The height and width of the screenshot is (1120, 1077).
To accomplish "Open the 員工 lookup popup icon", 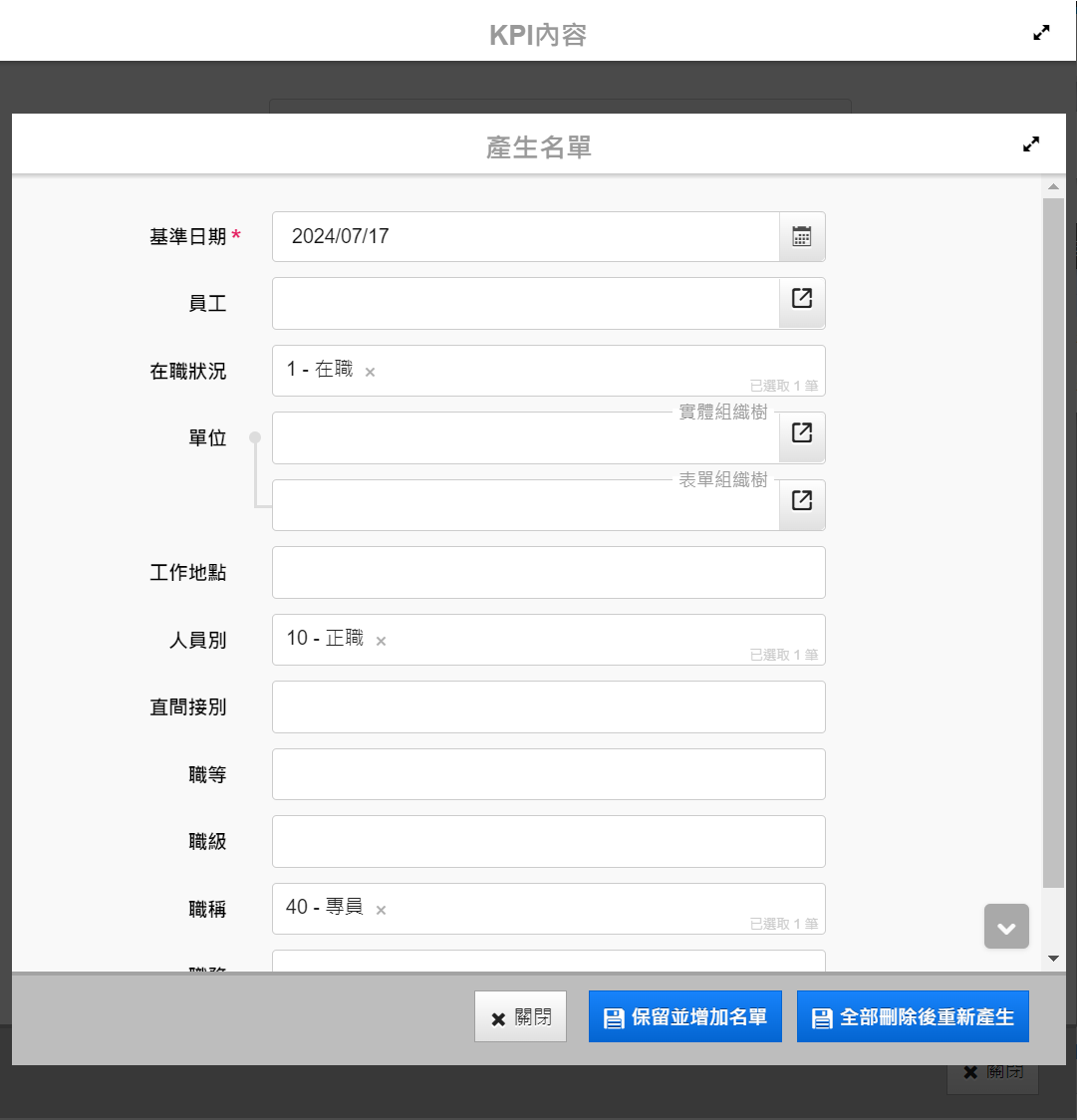I will tap(801, 299).
